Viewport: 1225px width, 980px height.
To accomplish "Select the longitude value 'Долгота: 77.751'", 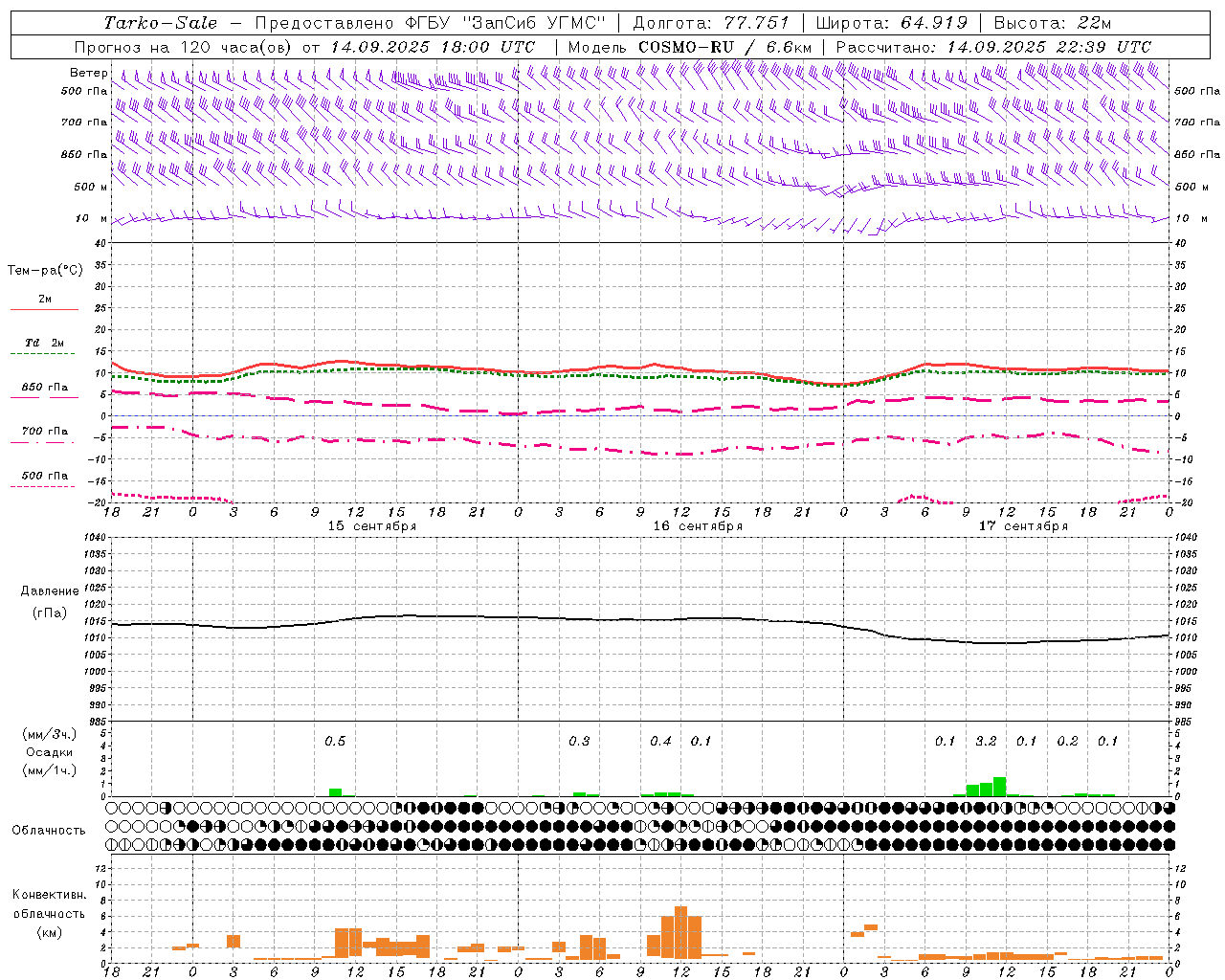I will [711, 23].
